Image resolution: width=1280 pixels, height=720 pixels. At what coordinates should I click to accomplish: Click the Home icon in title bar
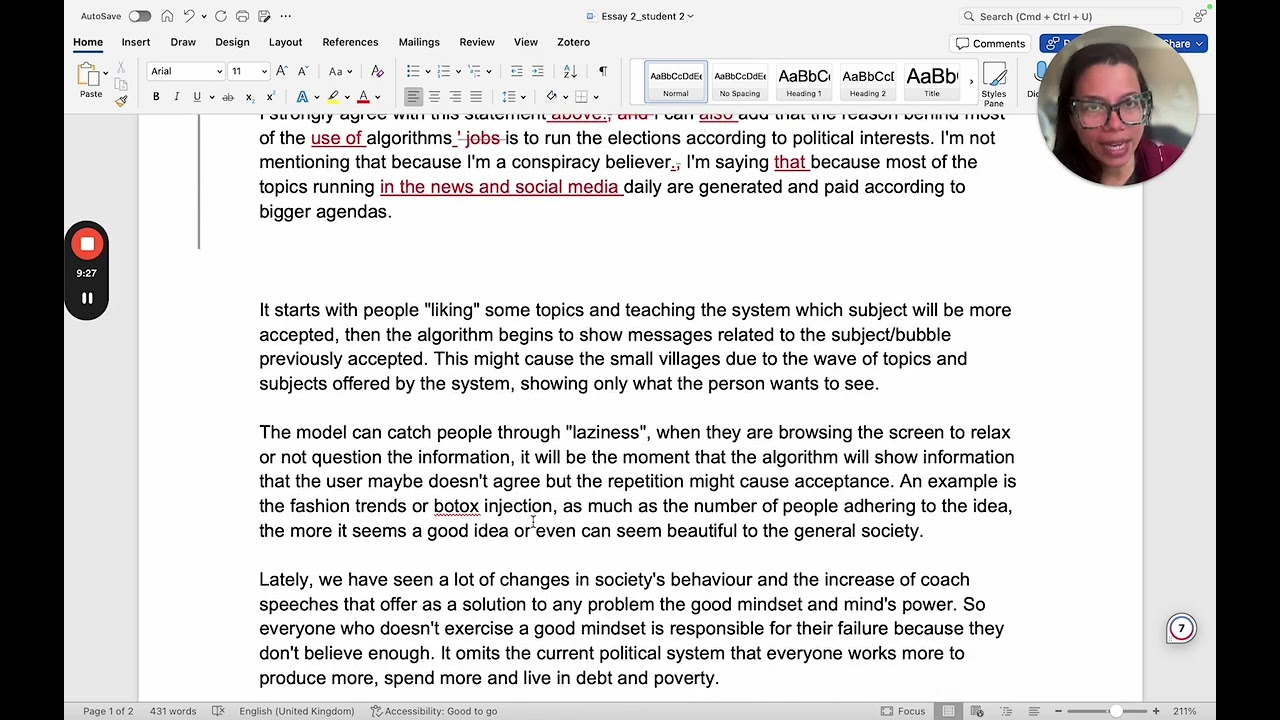(x=167, y=16)
